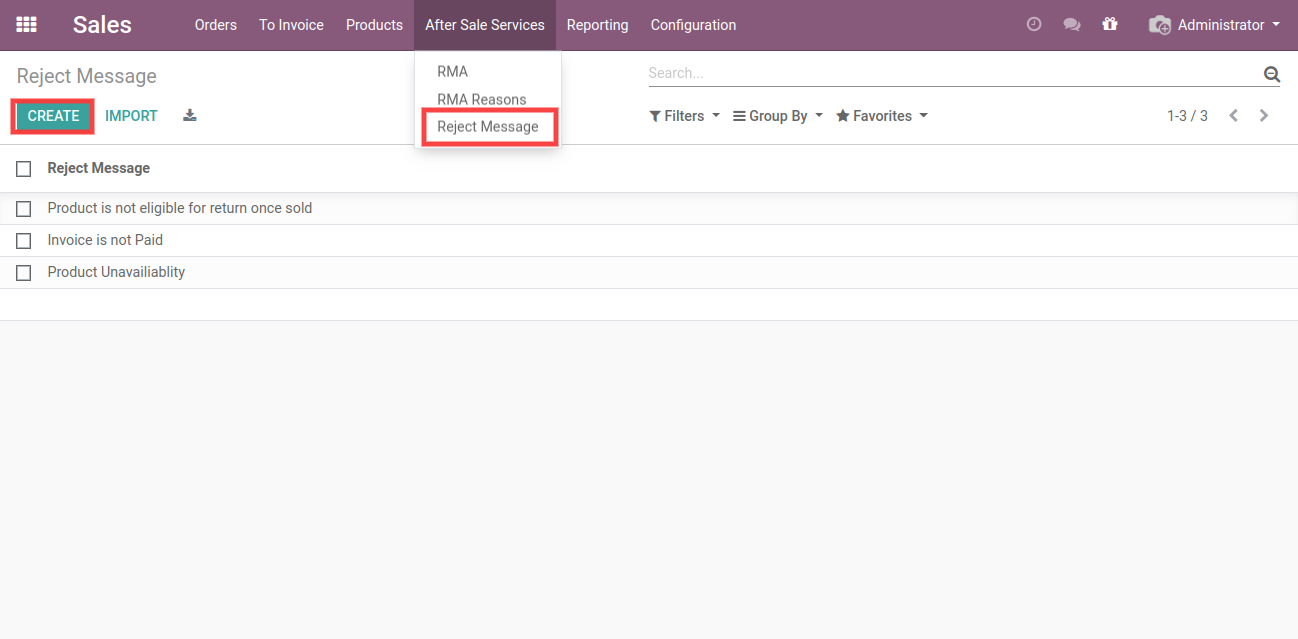Sort by Reject Message column header
Screen dimensions: 1298x639
coord(99,168)
